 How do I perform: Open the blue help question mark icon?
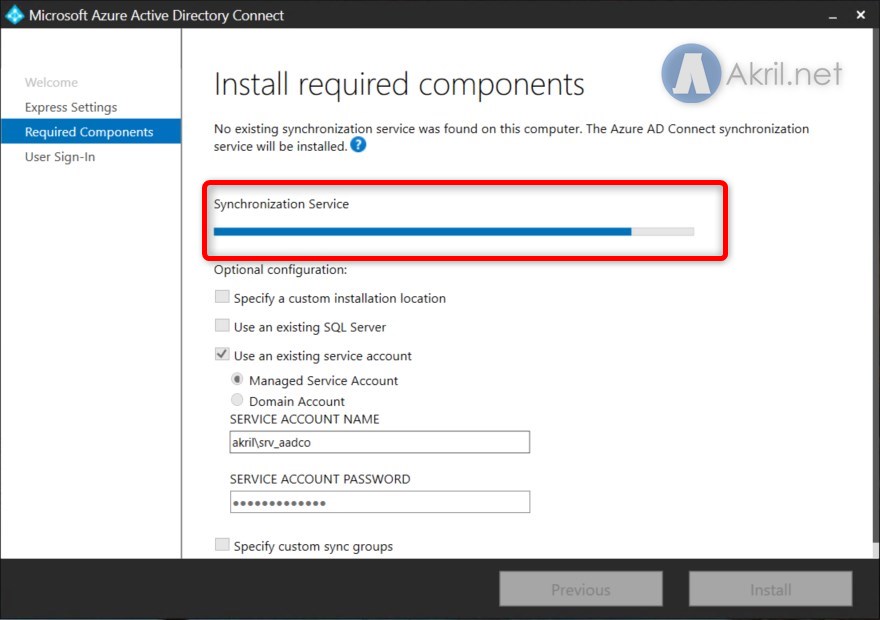click(358, 145)
